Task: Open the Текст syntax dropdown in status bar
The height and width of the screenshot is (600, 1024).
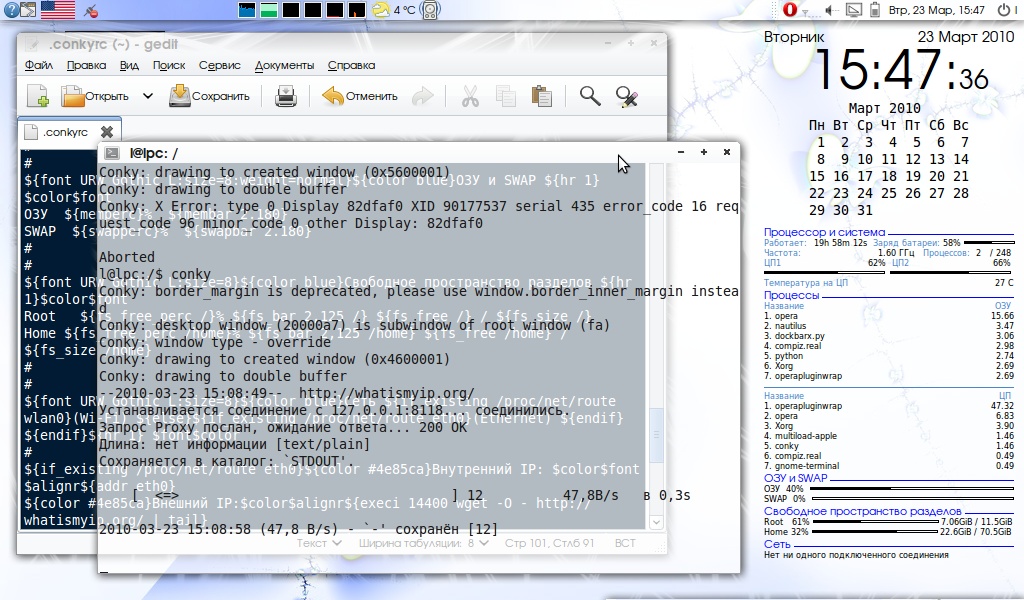Action: tap(319, 543)
